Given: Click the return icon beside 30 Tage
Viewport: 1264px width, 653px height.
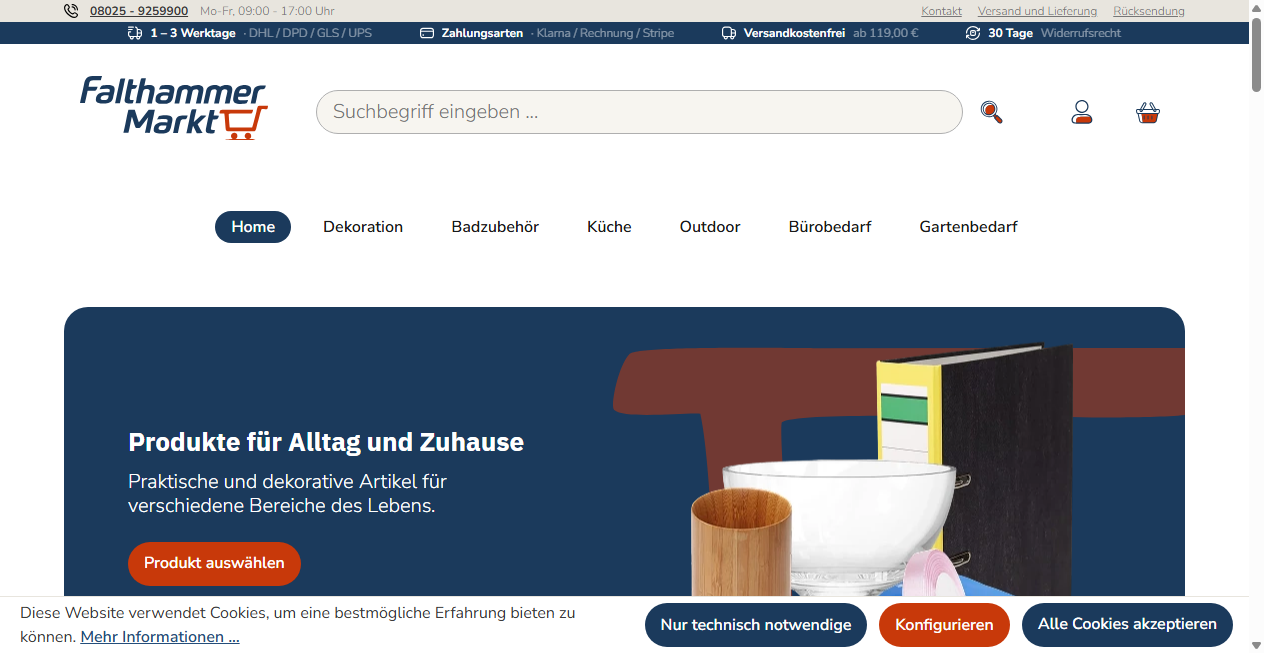Looking at the screenshot, I should click(973, 33).
